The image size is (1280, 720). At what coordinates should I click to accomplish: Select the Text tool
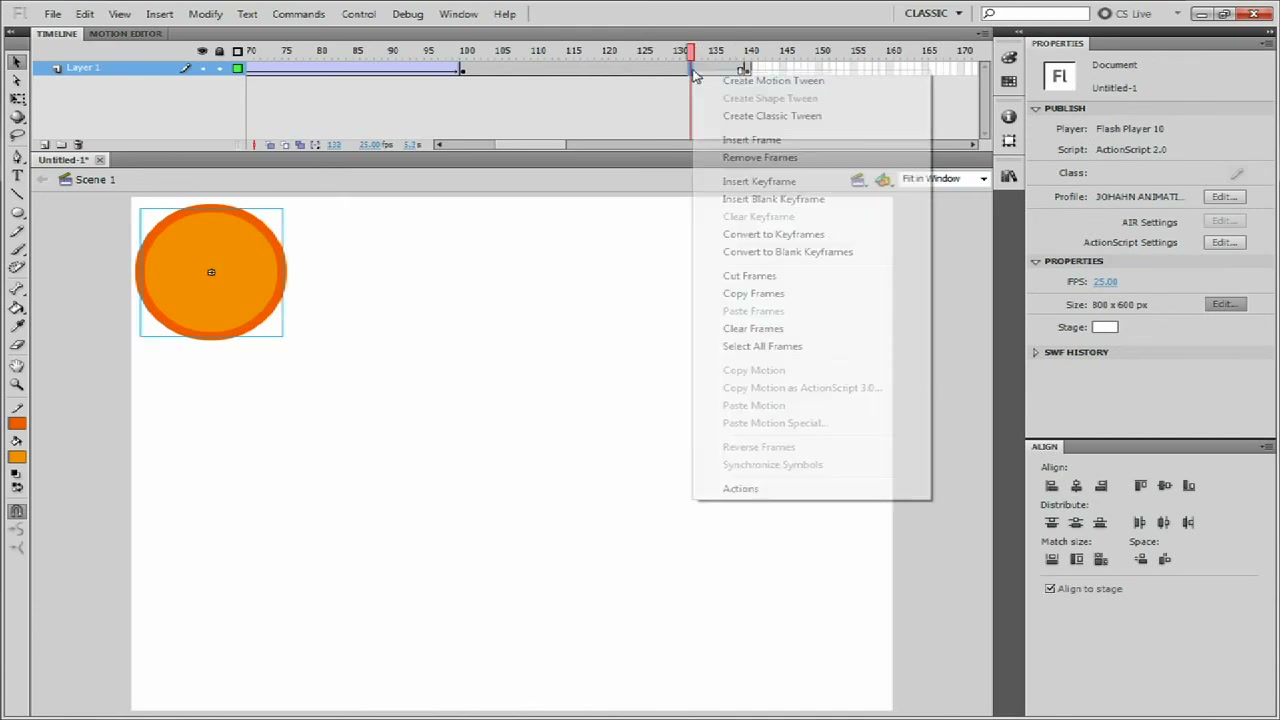point(17,176)
